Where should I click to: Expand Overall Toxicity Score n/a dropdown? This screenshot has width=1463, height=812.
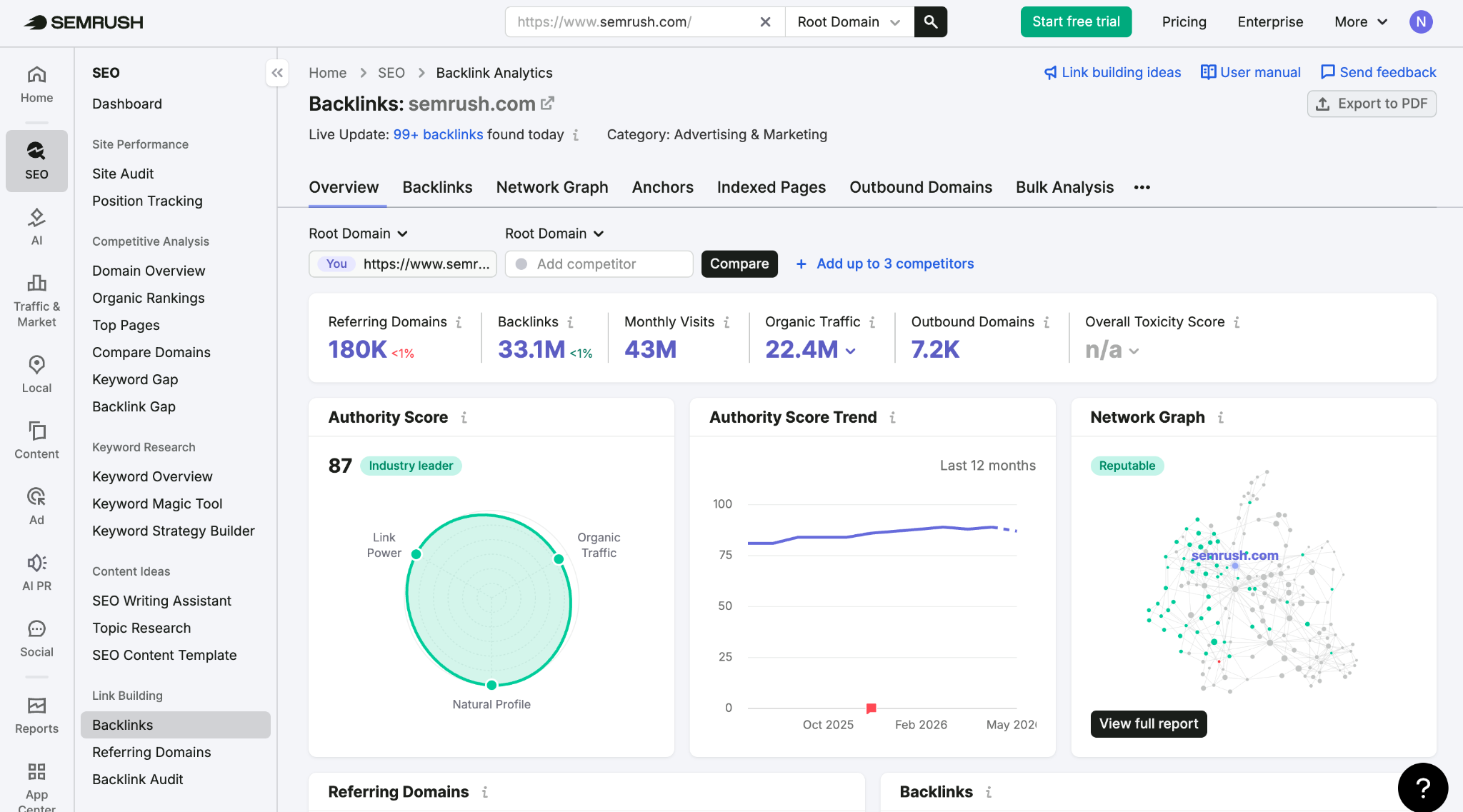(1134, 351)
